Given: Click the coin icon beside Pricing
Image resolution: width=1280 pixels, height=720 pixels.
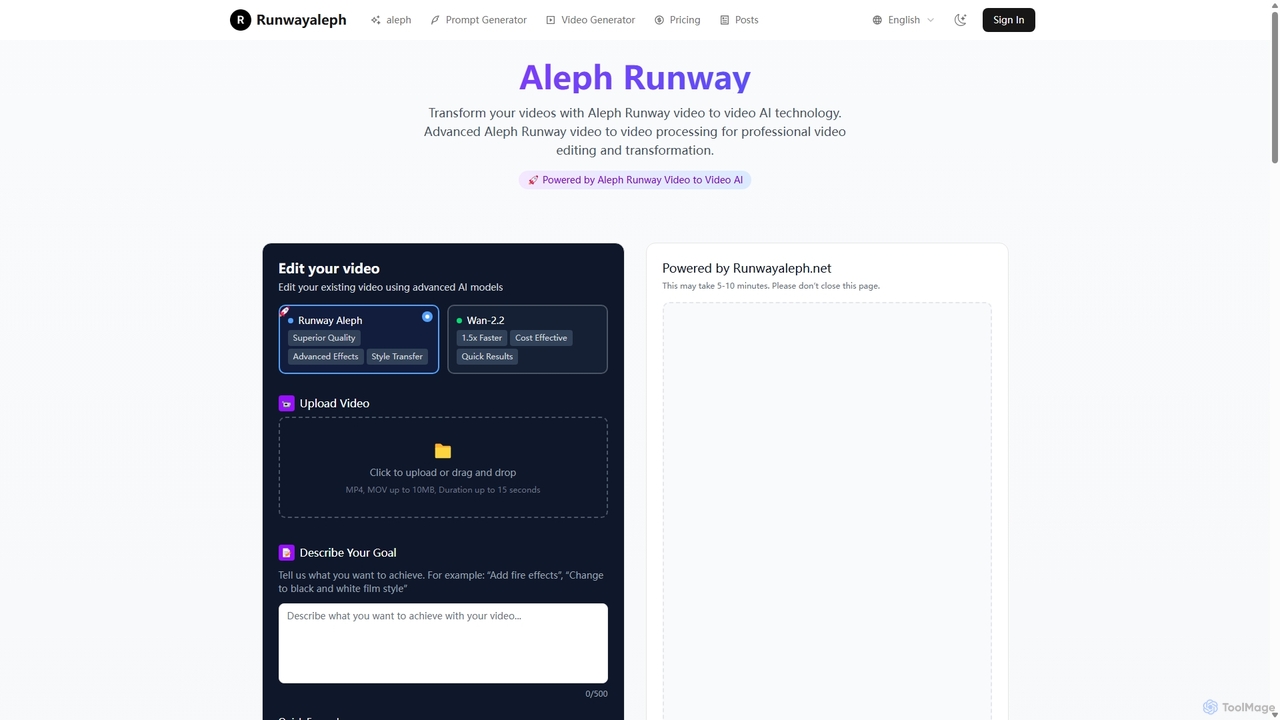Looking at the screenshot, I should (659, 20).
